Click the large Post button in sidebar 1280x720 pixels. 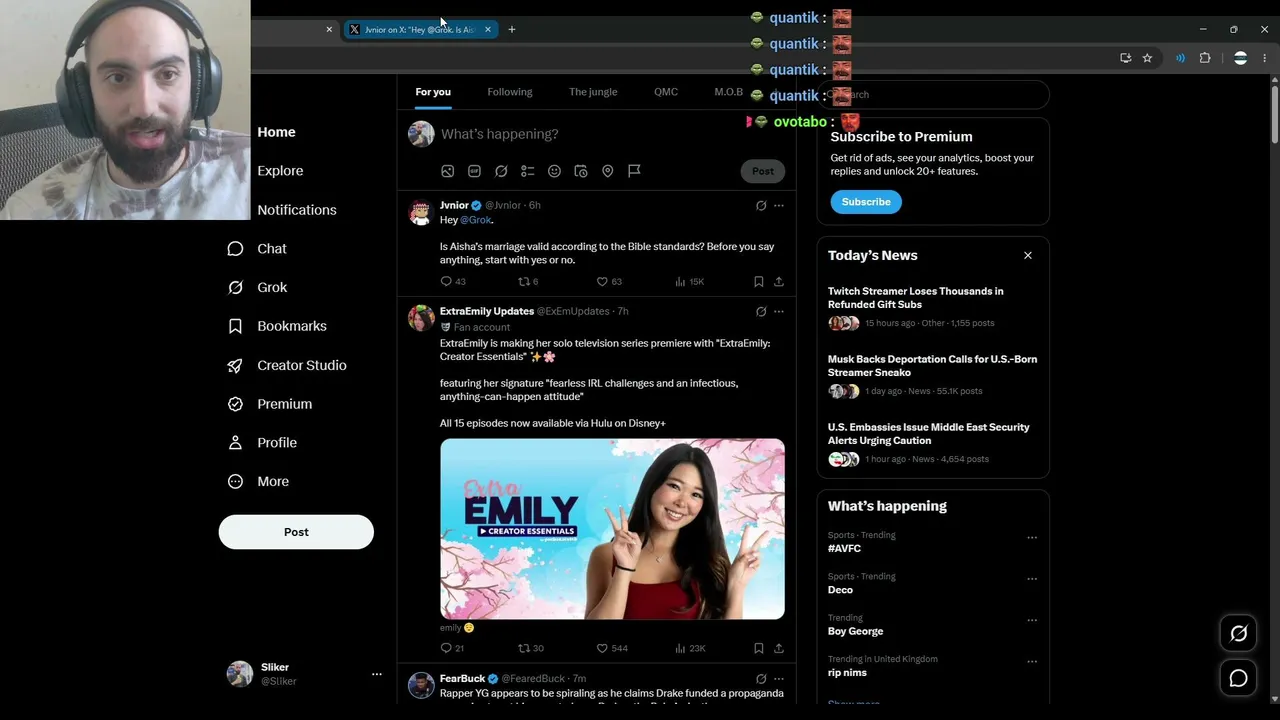pos(296,532)
